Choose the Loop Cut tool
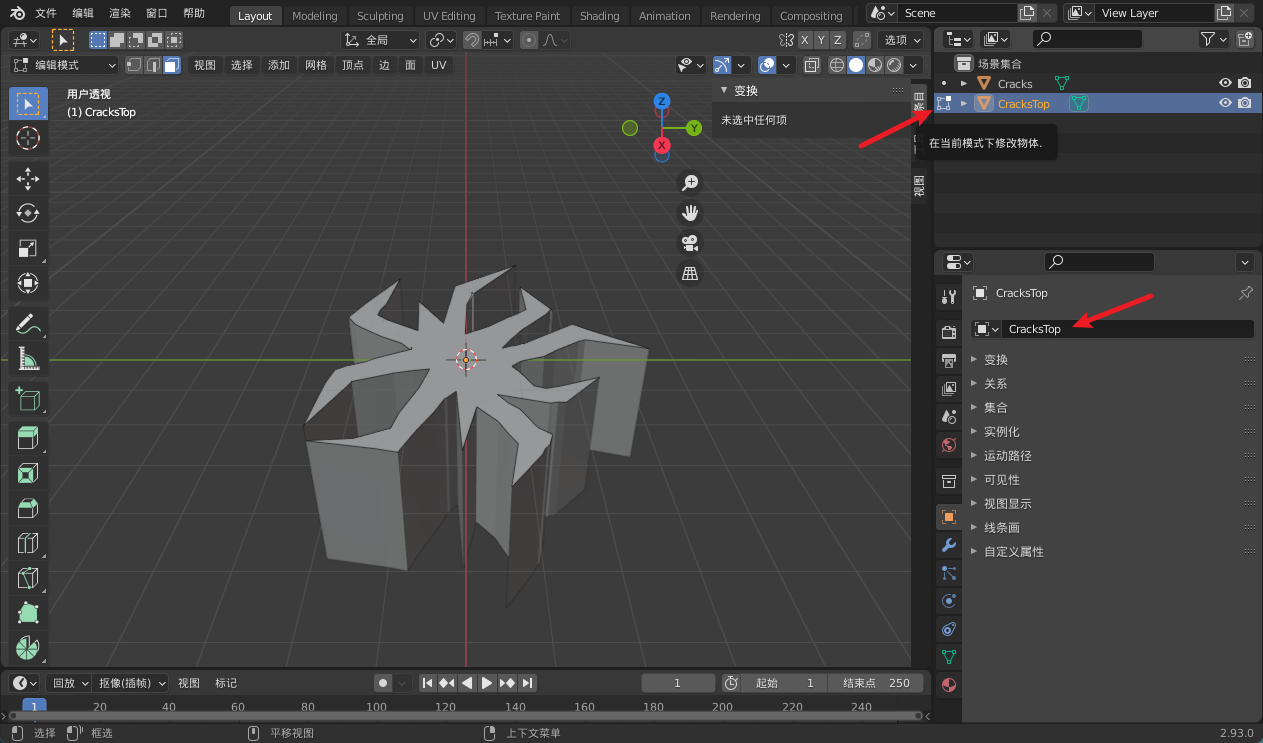 (x=28, y=543)
